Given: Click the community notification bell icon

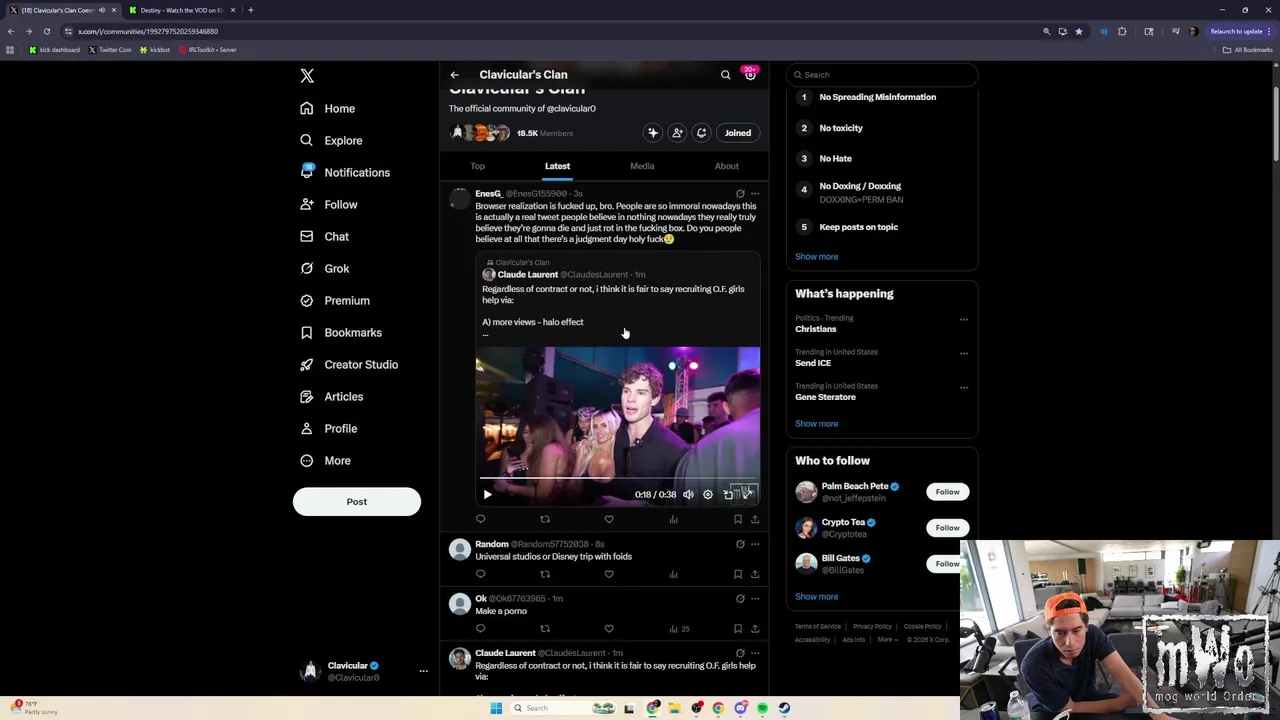Looking at the screenshot, I should (702, 133).
